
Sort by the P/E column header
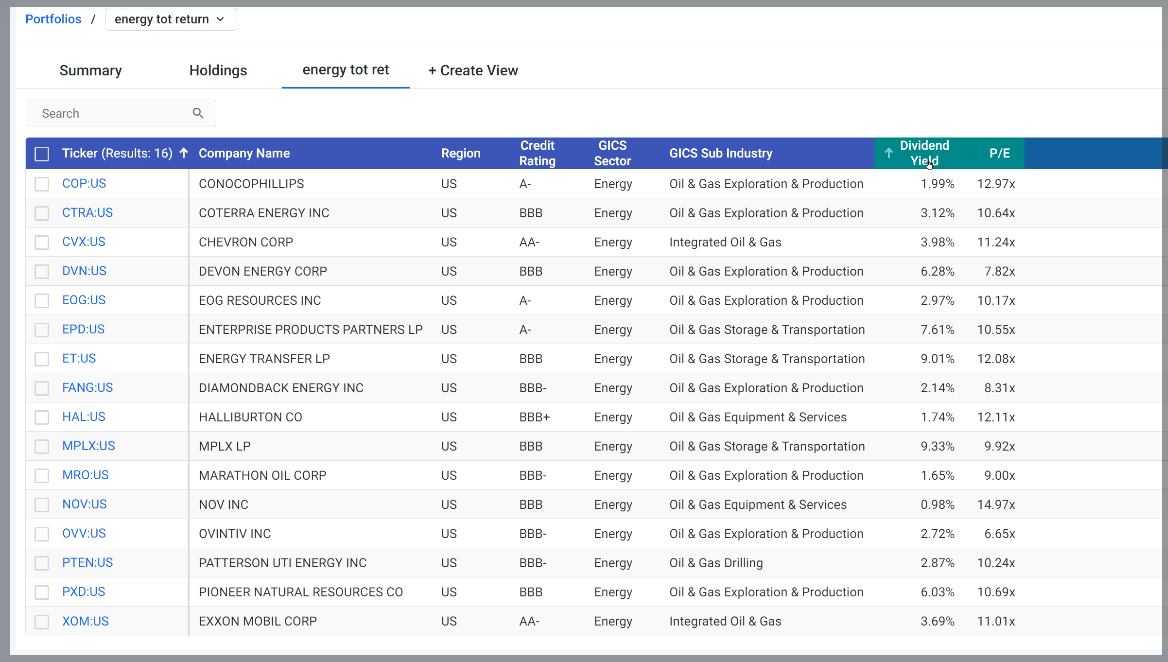click(x=1000, y=153)
